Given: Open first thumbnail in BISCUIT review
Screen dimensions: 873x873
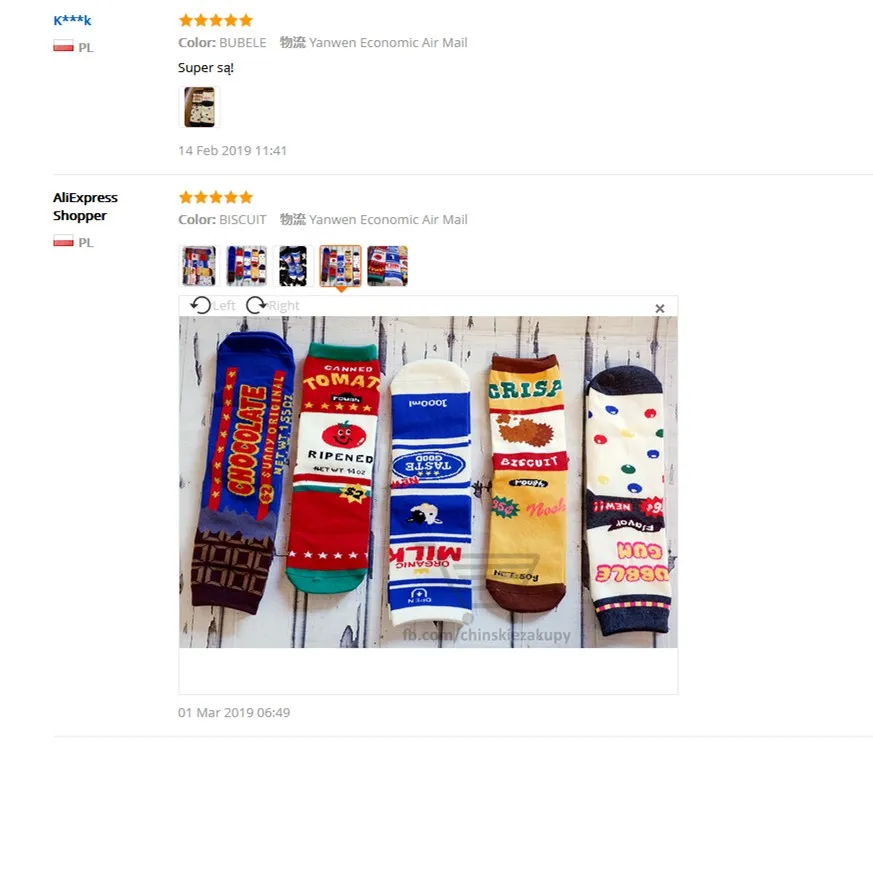Looking at the screenshot, I should [199, 266].
